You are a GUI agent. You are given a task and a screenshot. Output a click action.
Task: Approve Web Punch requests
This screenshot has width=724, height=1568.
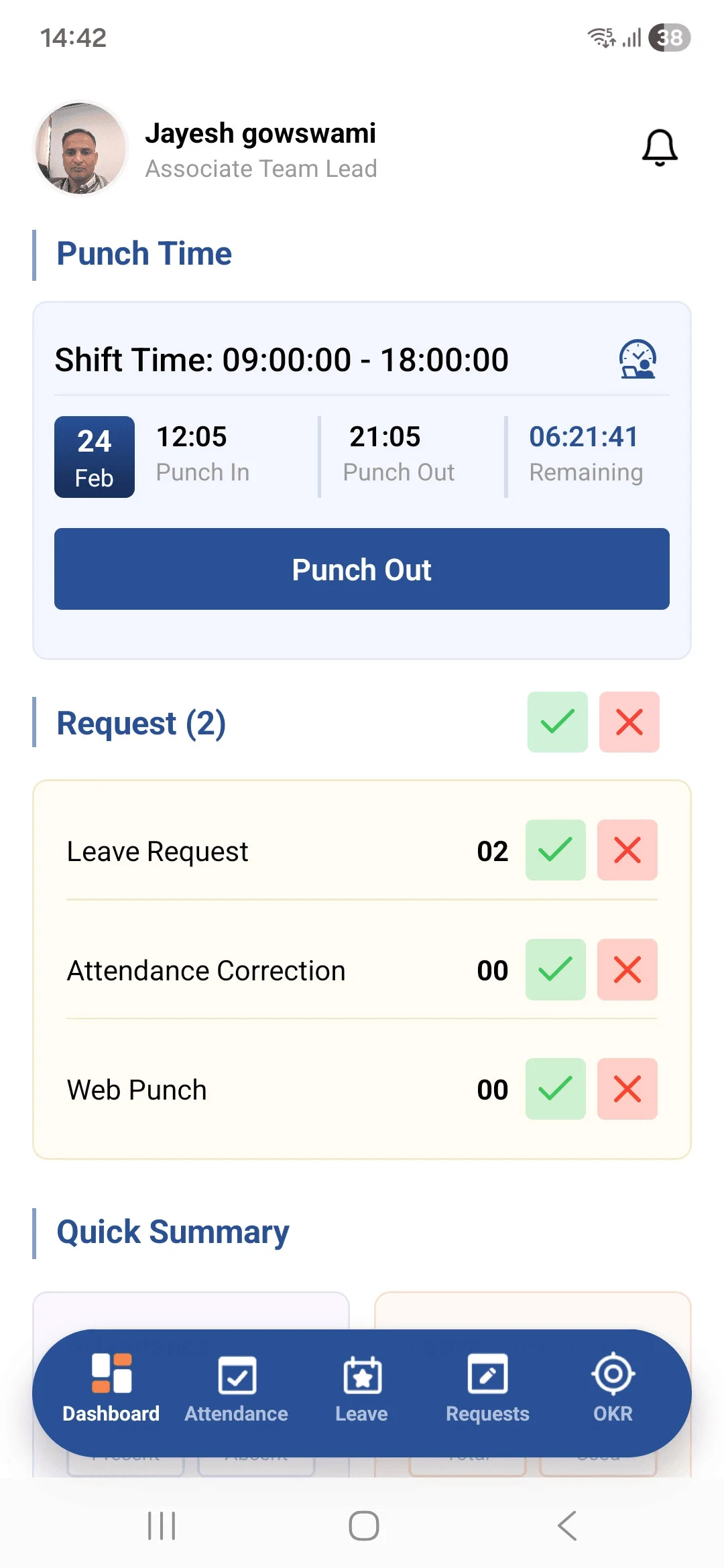tap(555, 1088)
